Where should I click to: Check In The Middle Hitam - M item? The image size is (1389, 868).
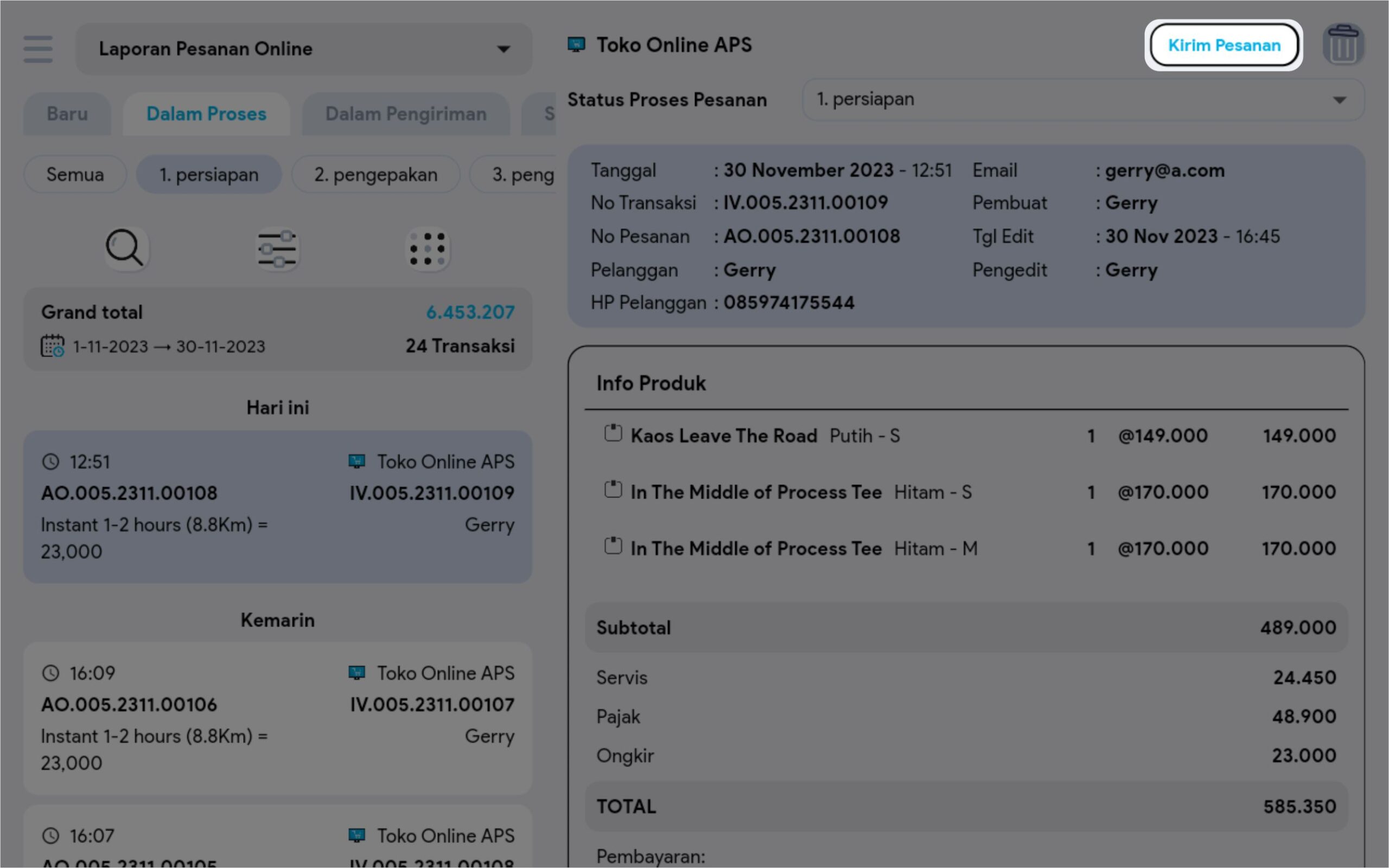tap(613, 546)
